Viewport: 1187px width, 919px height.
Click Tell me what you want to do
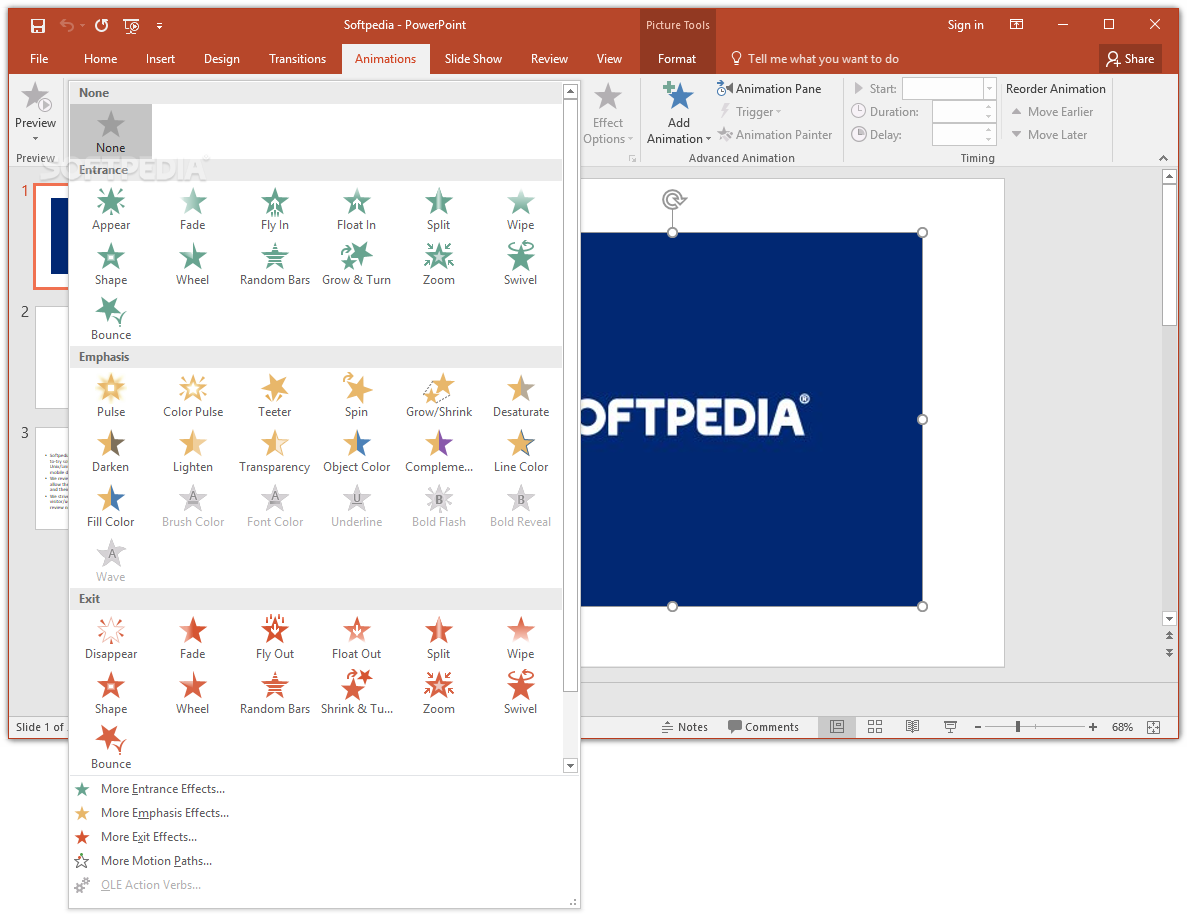[815, 59]
